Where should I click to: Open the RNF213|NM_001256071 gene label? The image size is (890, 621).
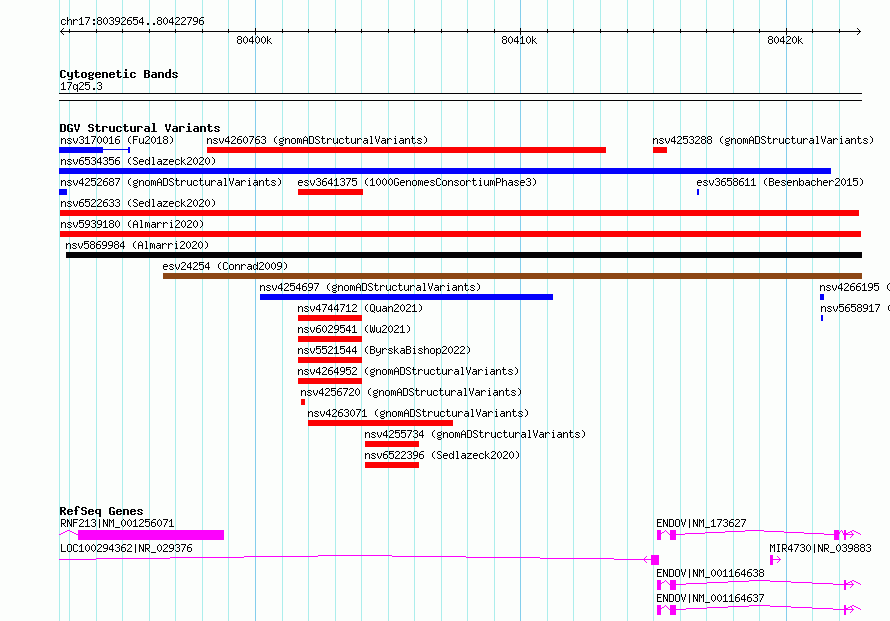click(x=117, y=523)
